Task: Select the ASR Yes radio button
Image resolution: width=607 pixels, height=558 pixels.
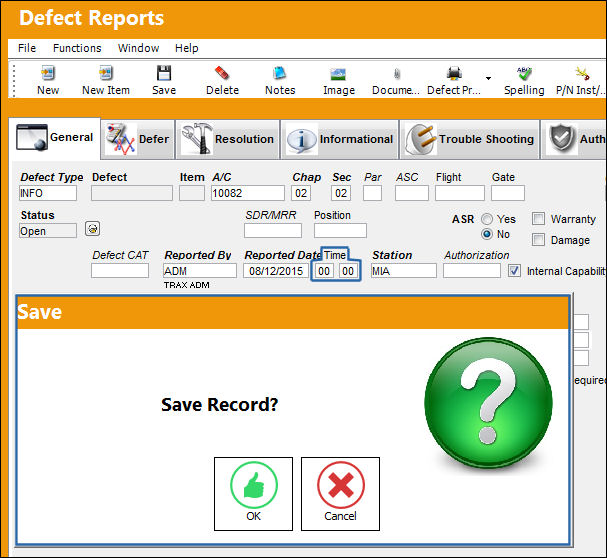Action: pyautogui.click(x=487, y=219)
